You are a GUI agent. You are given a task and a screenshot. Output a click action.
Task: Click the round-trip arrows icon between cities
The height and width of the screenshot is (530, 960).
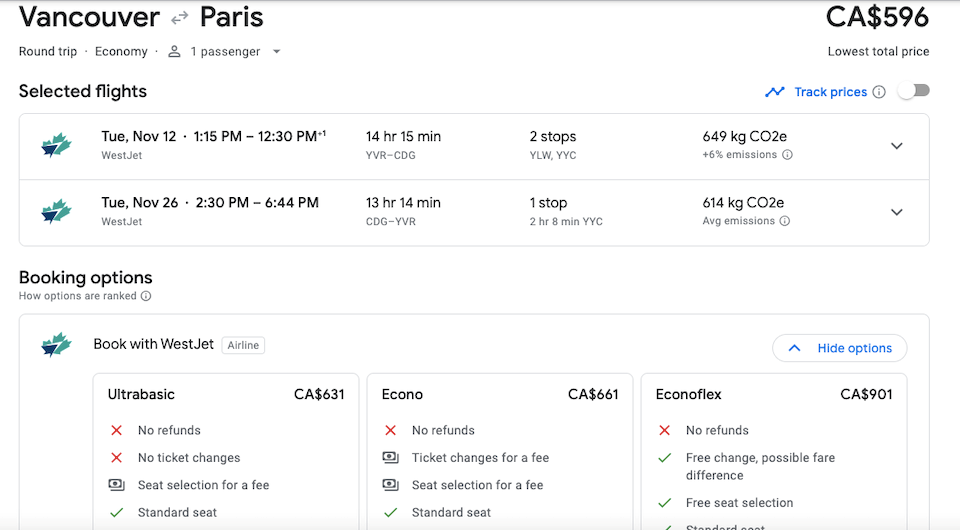pyautogui.click(x=179, y=19)
